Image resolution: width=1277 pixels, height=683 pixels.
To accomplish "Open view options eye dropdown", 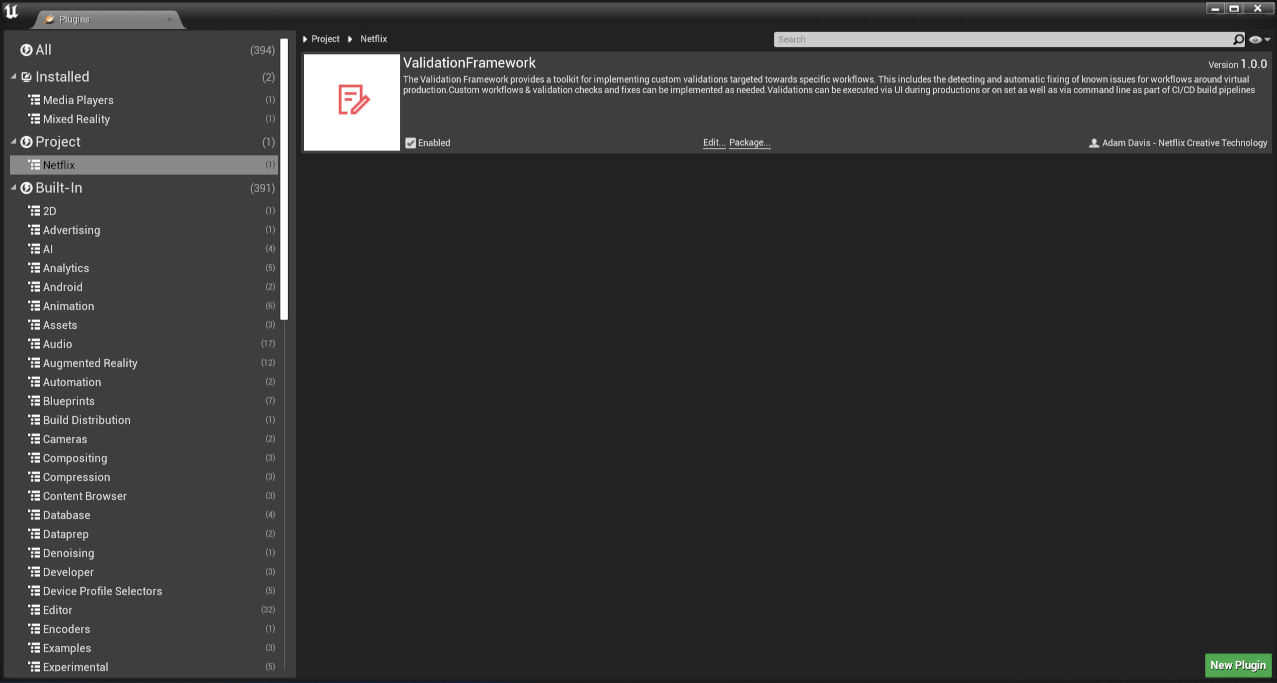I will click(1259, 40).
